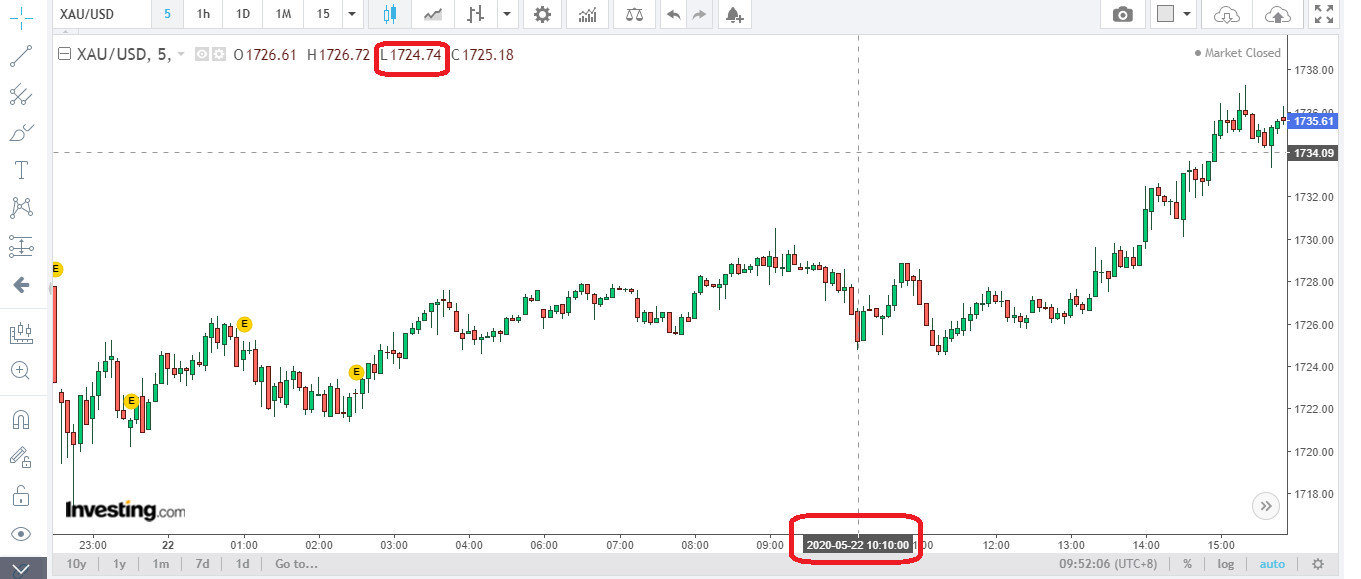The height and width of the screenshot is (579, 1361).
Task: Select the candlestick chart style icon
Action: tap(390, 14)
